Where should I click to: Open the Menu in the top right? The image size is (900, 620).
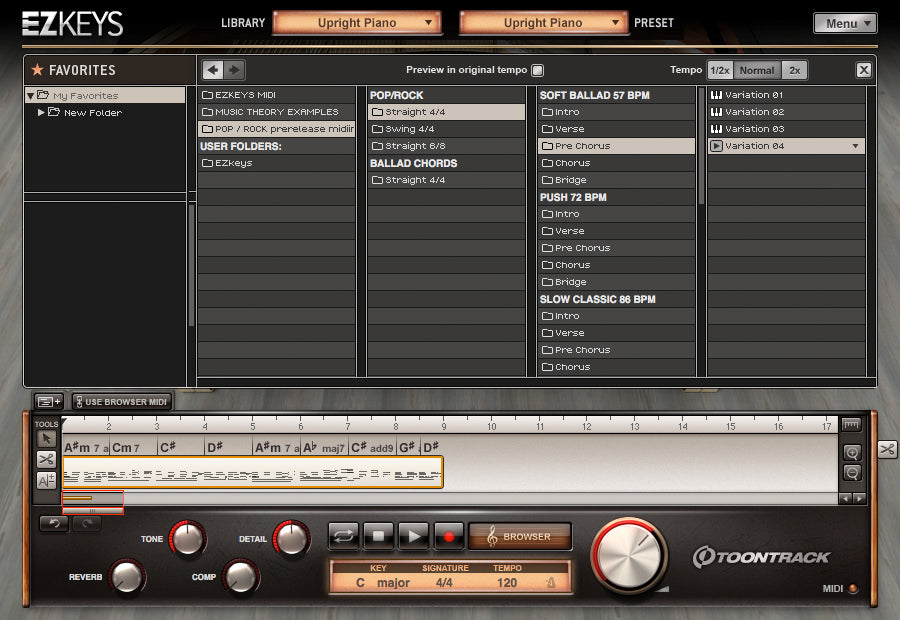tap(845, 22)
